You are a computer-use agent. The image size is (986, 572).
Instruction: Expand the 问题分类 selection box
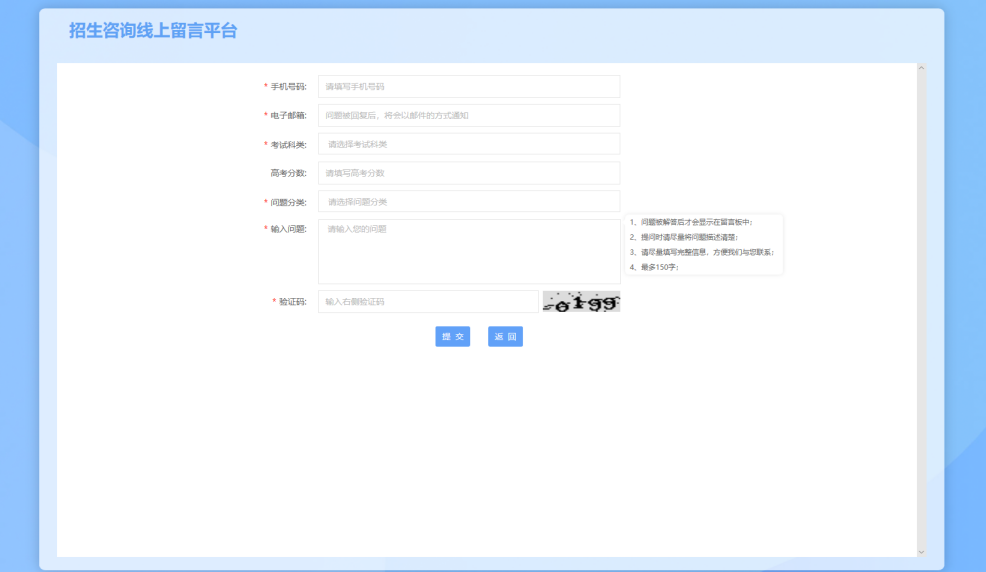coord(468,202)
